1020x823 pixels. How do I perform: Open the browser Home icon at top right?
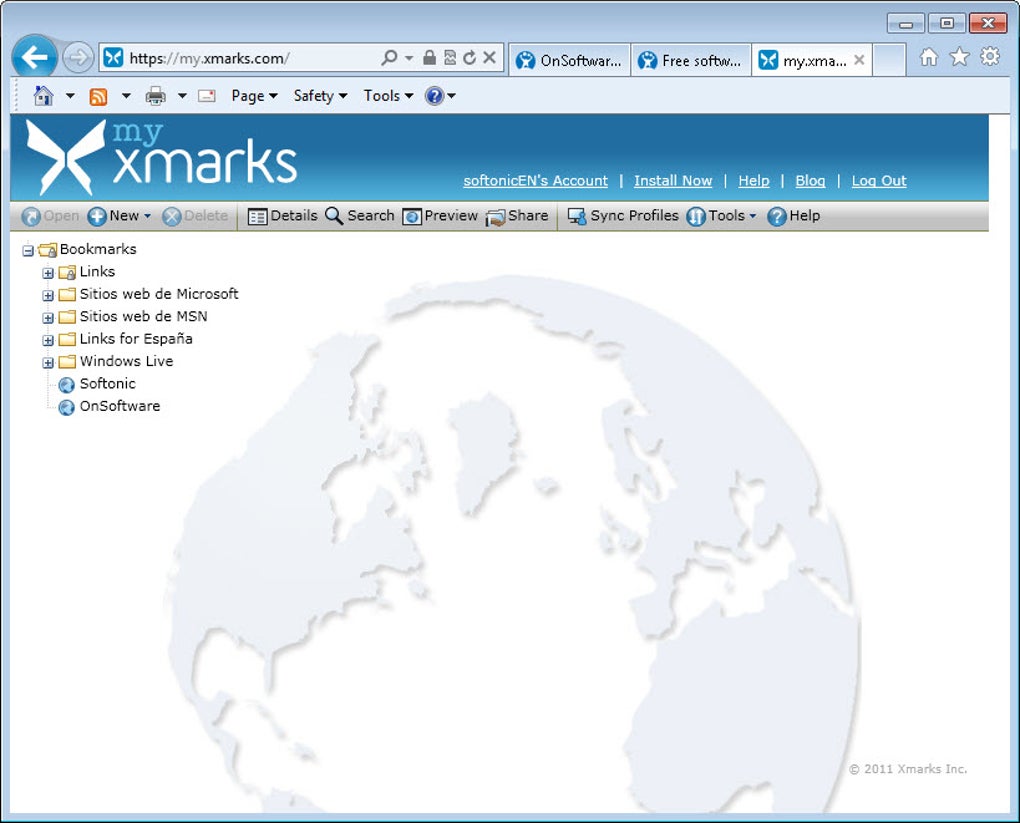(x=929, y=58)
